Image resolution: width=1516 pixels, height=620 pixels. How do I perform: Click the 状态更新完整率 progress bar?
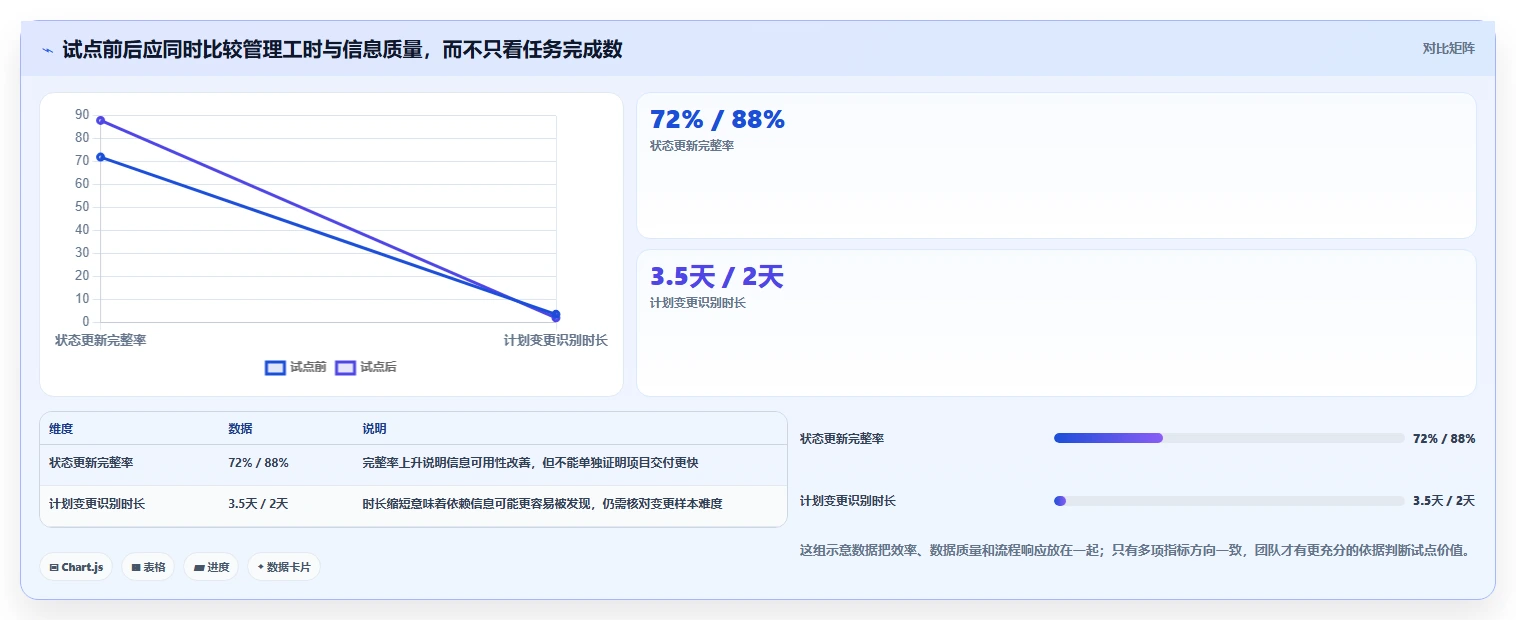1229,438
